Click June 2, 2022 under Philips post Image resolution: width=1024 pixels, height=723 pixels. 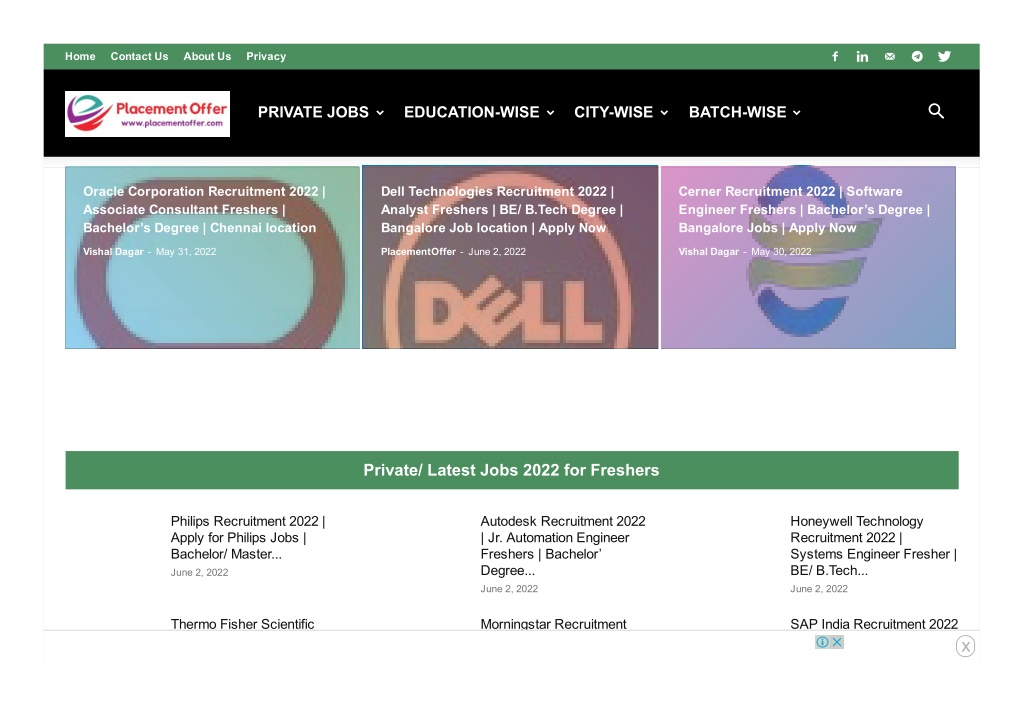[199, 573]
